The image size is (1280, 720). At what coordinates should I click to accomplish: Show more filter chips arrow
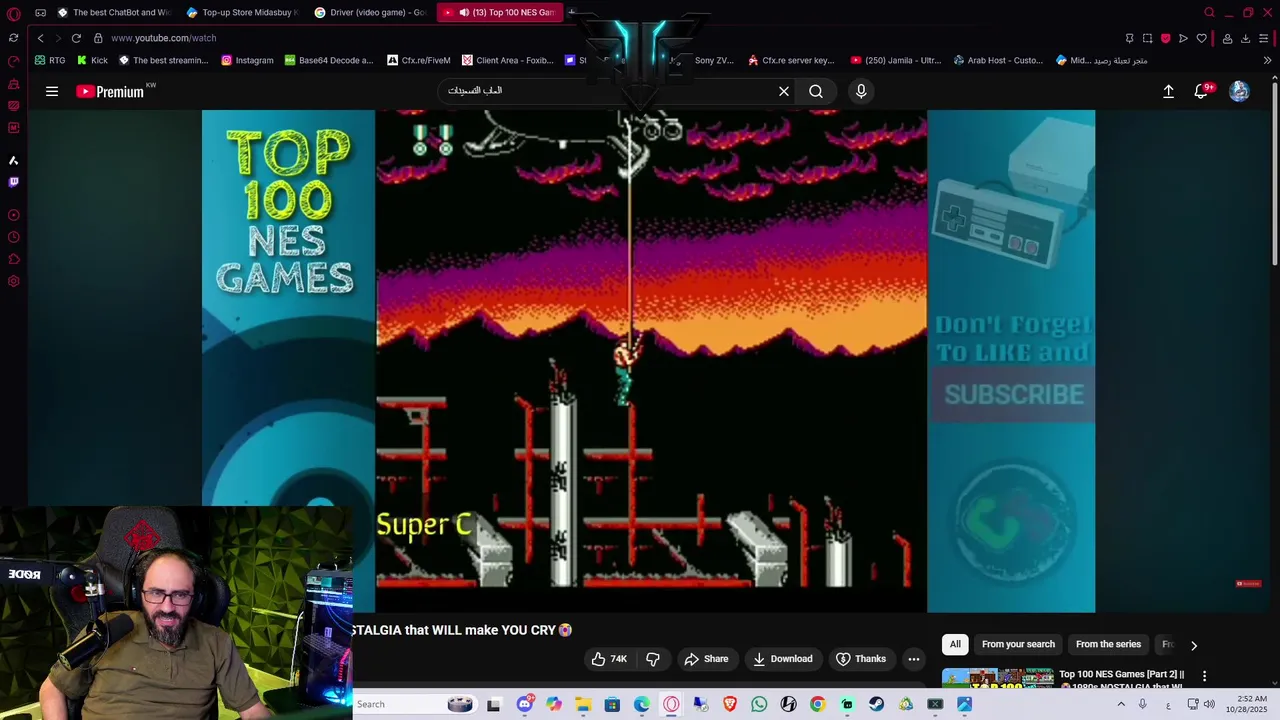[1193, 645]
